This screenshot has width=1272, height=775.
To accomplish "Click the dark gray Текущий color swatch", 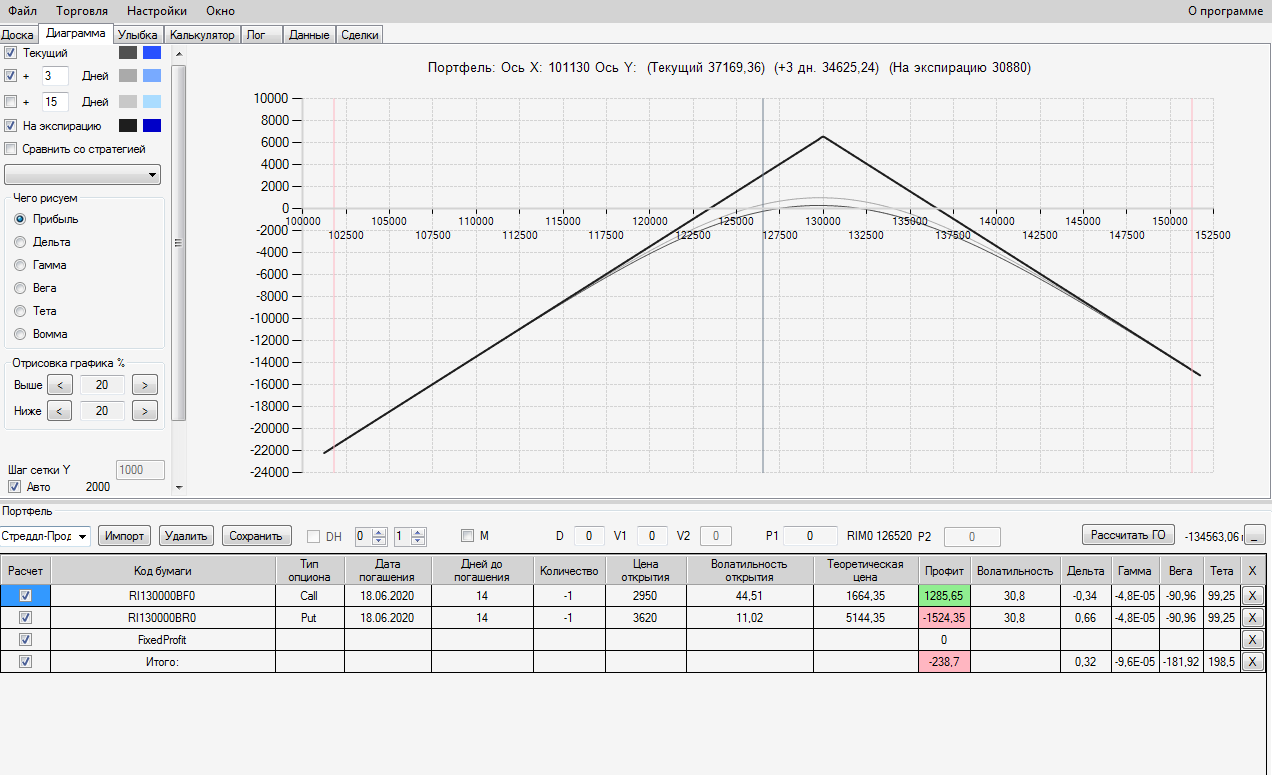I will tap(128, 52).
